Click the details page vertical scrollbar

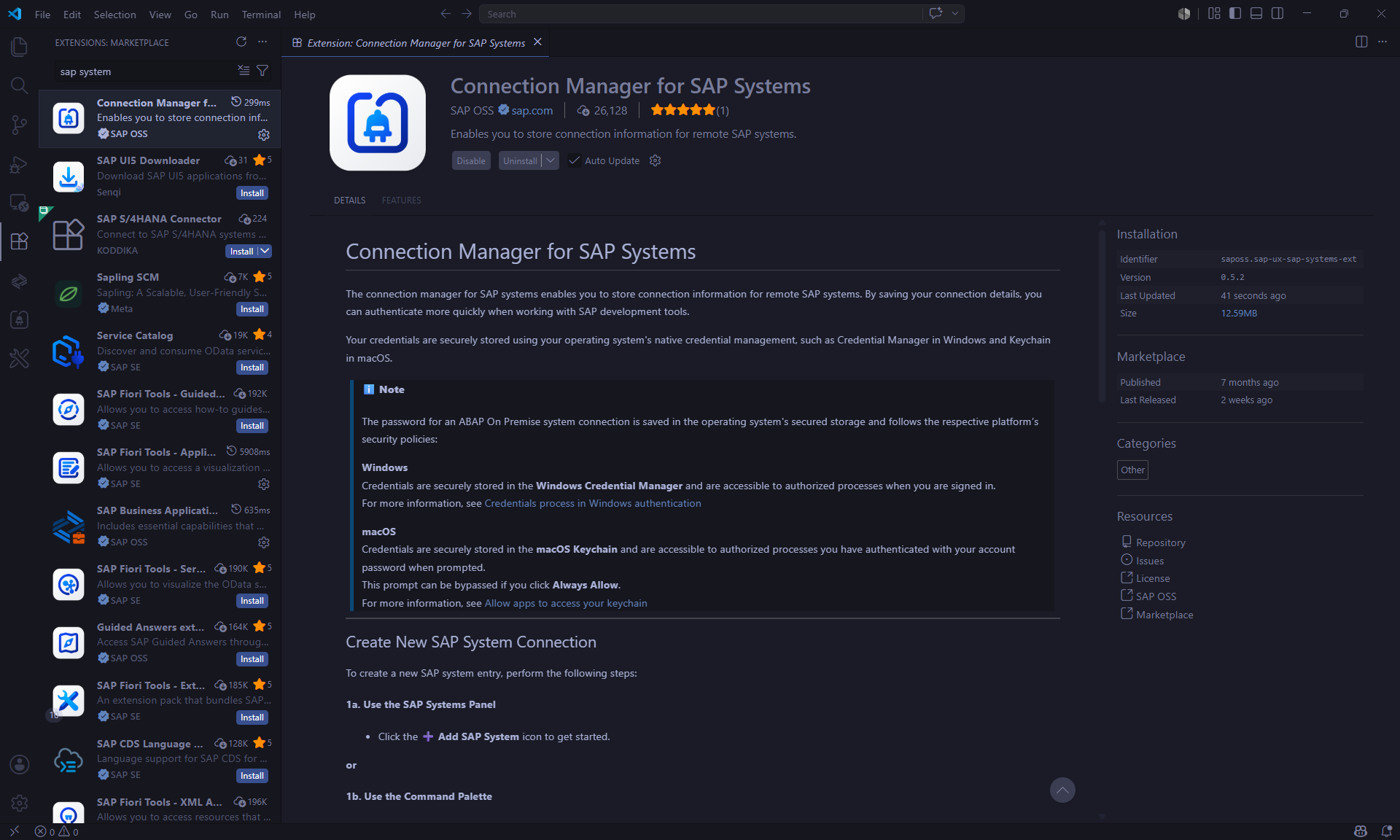pyautogui.click(x=1102, y=315)
